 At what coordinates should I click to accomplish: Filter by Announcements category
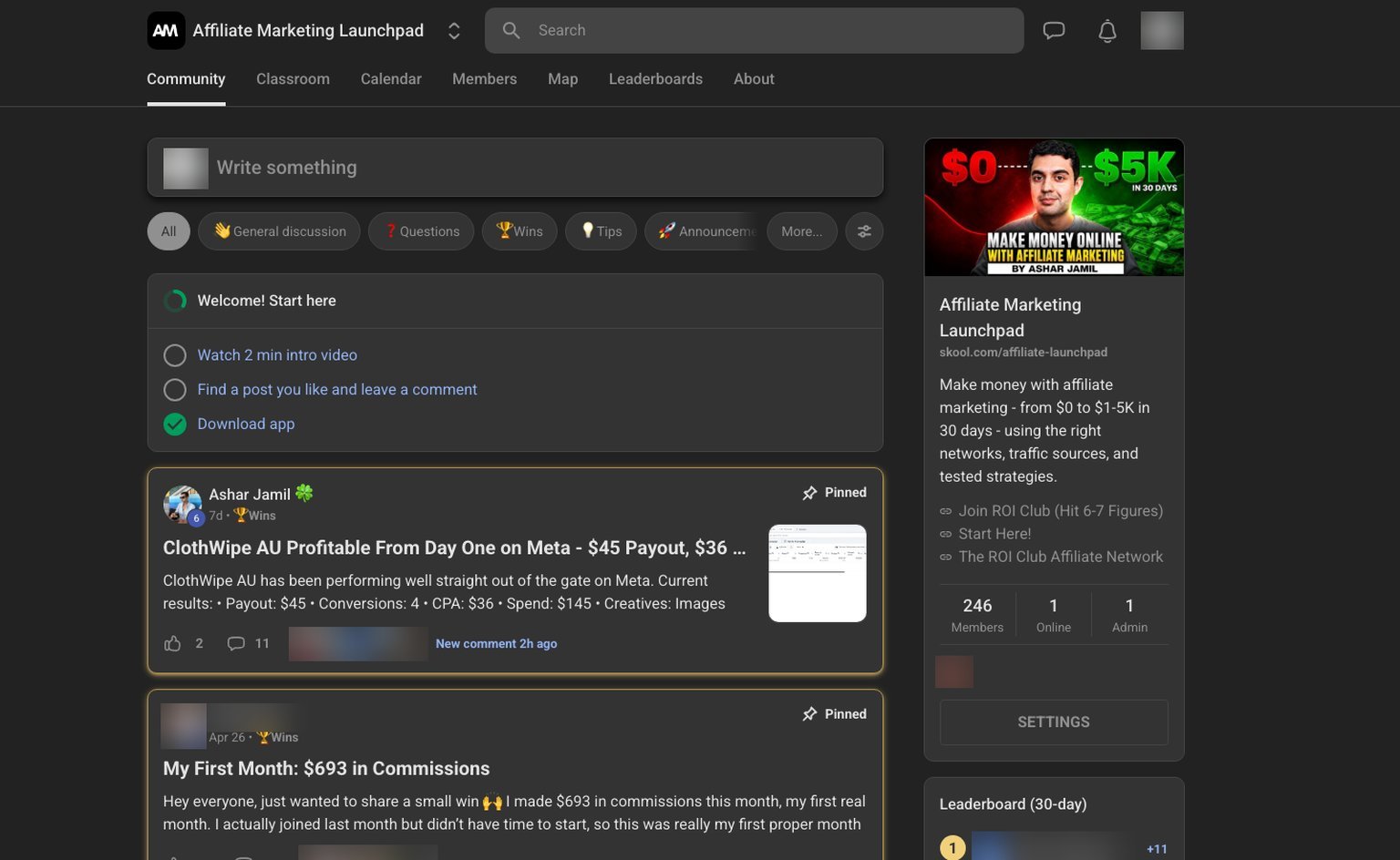point(702,231)
